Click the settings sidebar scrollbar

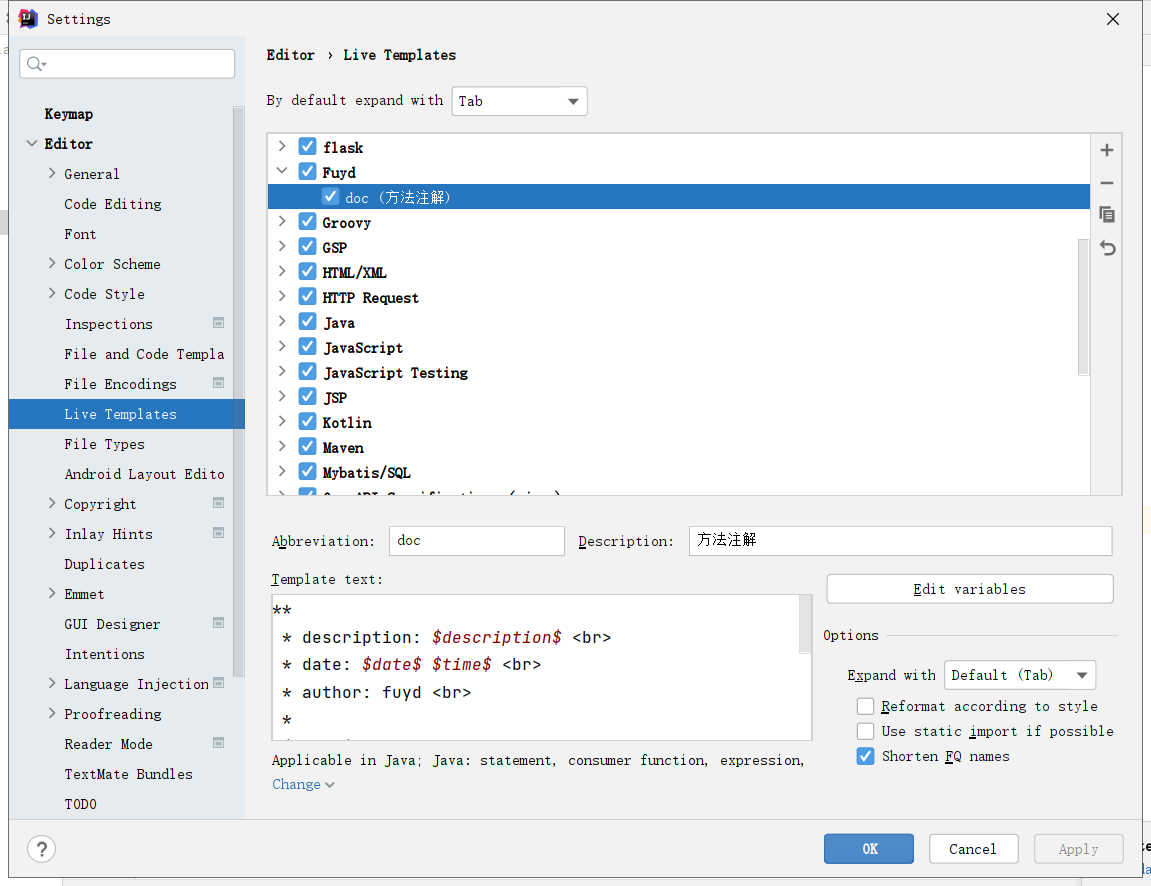point(239,391)
